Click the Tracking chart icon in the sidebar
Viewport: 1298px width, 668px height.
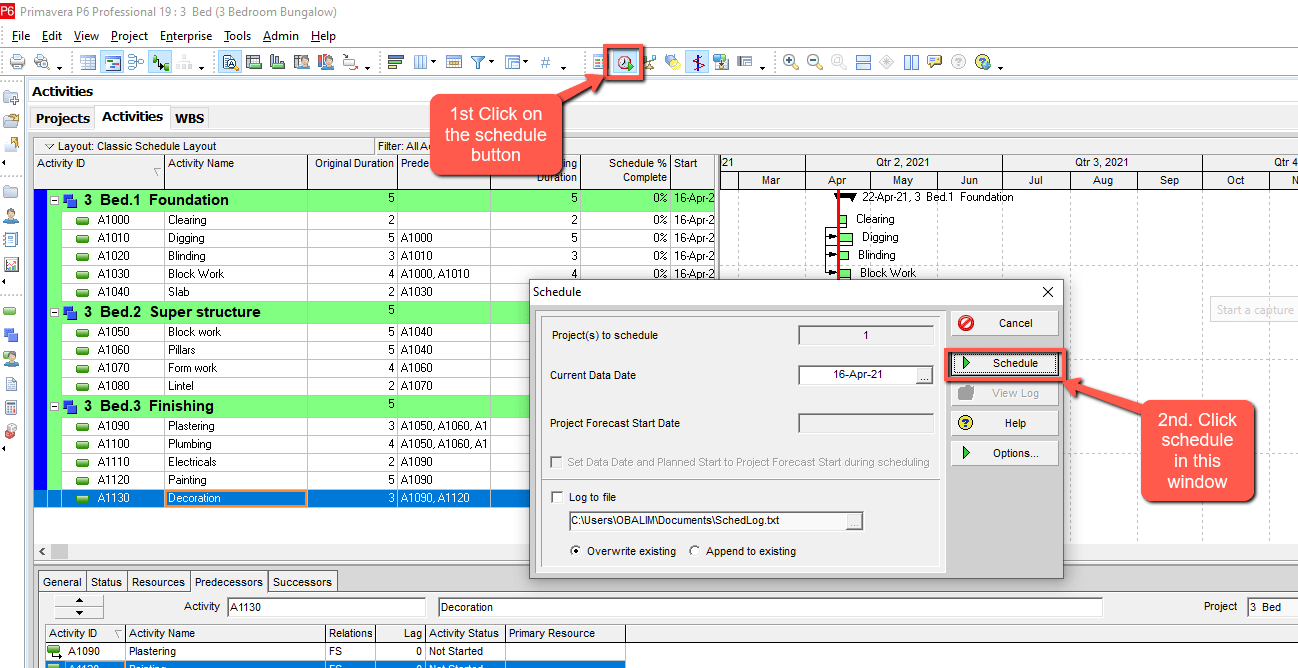(11, 265)
